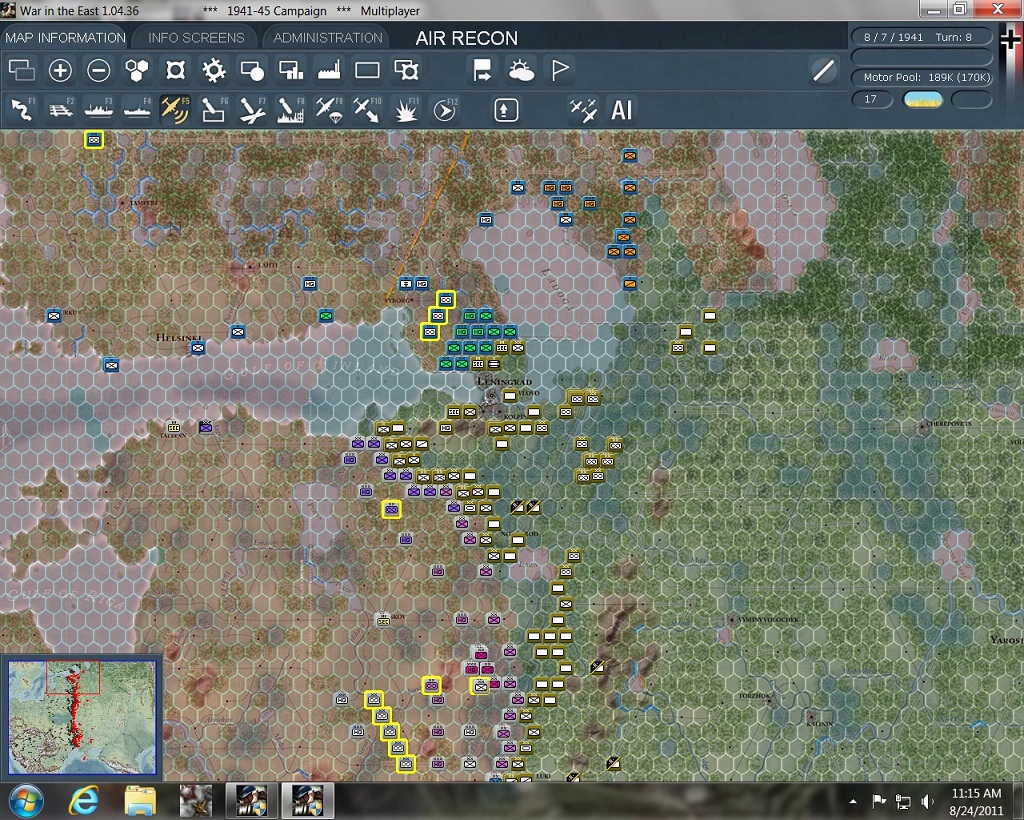Click the diagonal slash round button
Viewport: 1024px width, 820px height.
click(x=824, y=70)
